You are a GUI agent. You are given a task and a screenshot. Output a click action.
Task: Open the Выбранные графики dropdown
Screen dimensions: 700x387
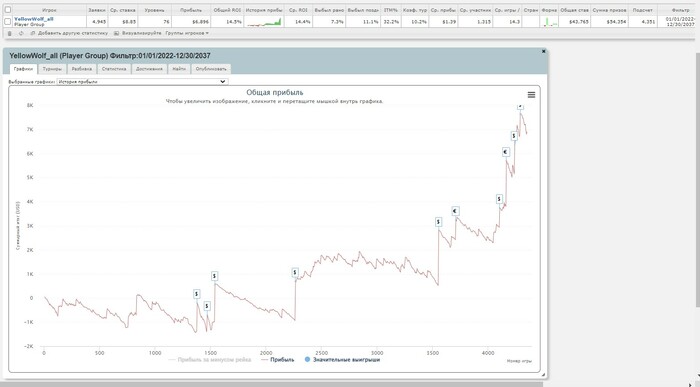click(x=142, y=82)
